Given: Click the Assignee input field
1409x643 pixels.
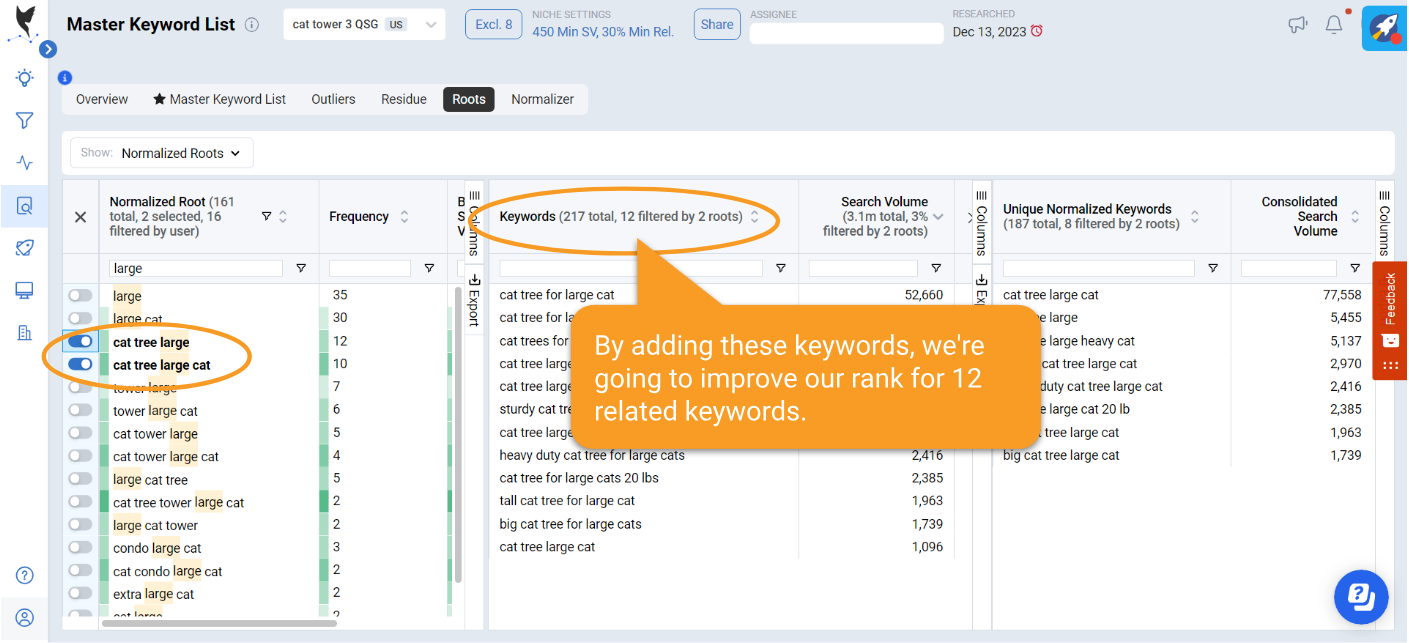Looking at the screenshot, I should point(846,34).
